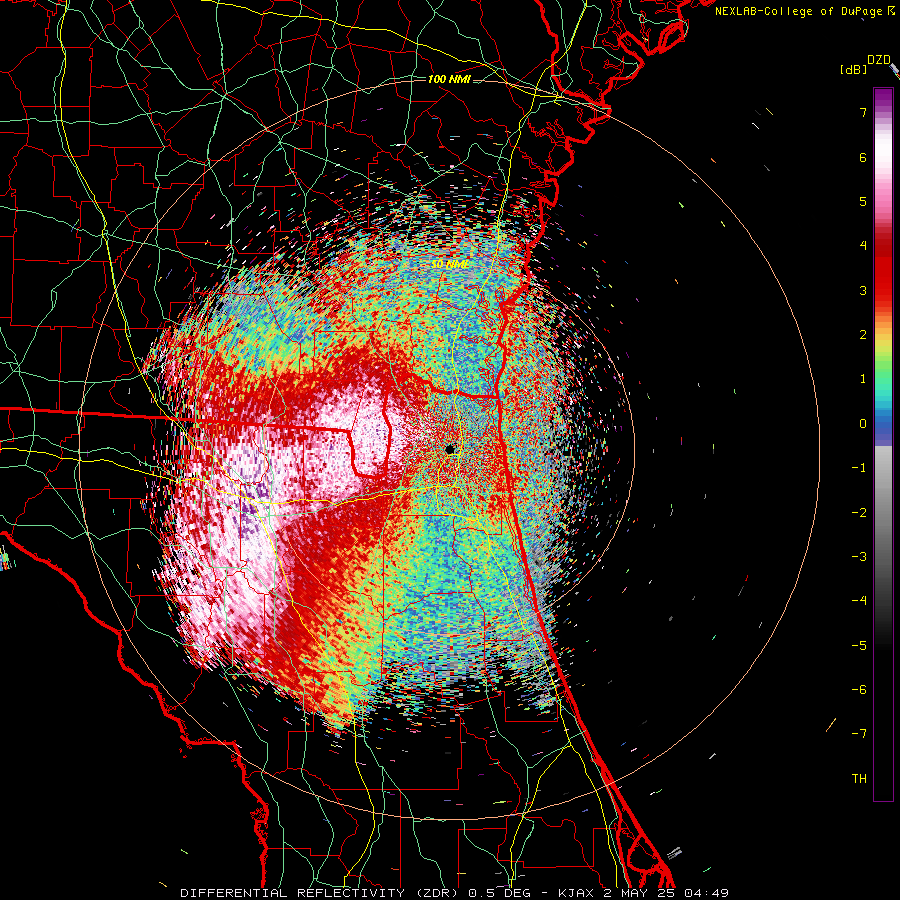Click the 50 NMI range ring label
900x900 pixels.
[449, 265]
